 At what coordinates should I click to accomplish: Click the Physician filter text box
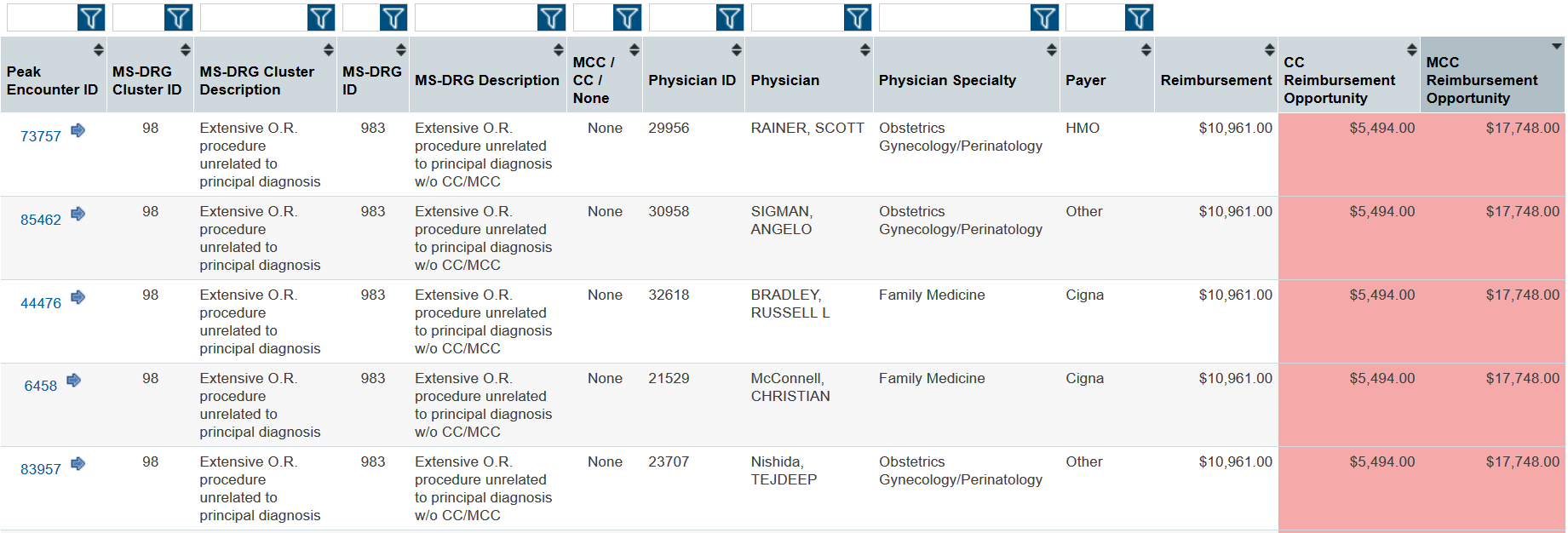pos(797,18)
